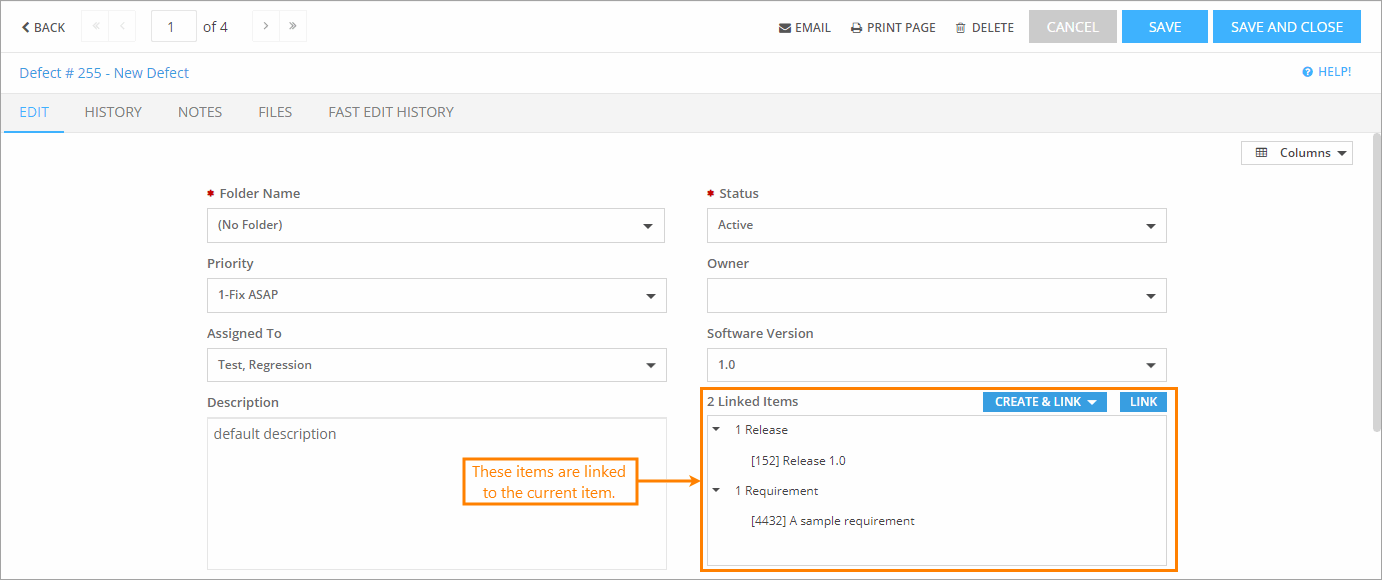Click the Help question mark icon
This screenshot has height=580, width=1382.
coord(1309,71)
